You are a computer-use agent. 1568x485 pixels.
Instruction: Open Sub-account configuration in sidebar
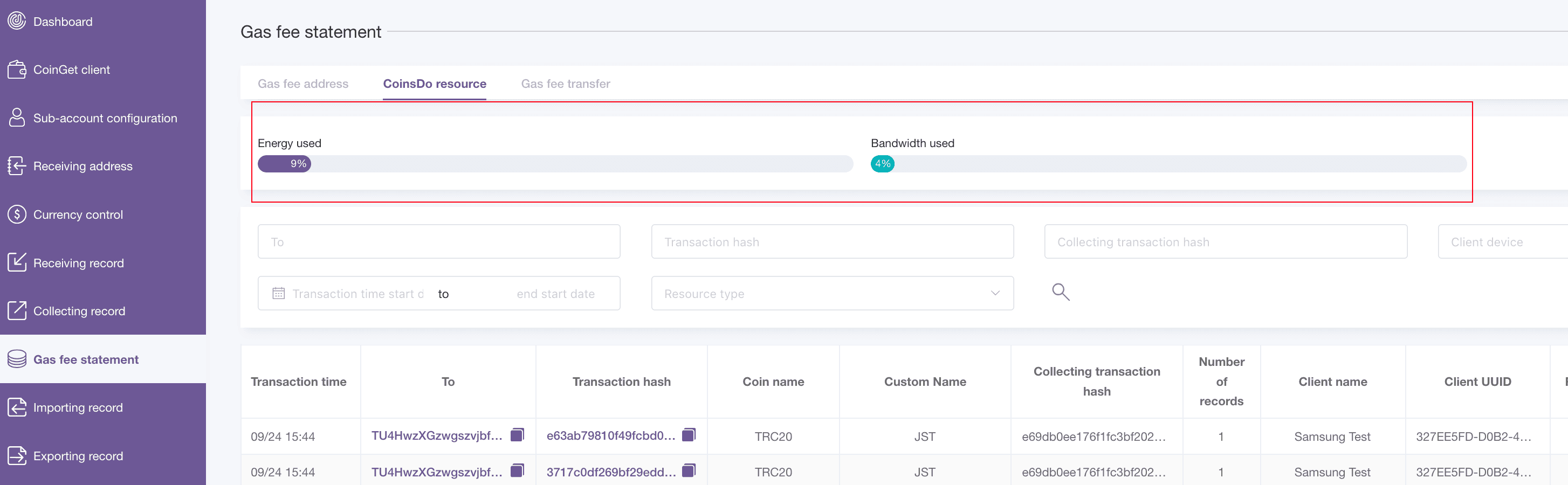coord(105,118)
